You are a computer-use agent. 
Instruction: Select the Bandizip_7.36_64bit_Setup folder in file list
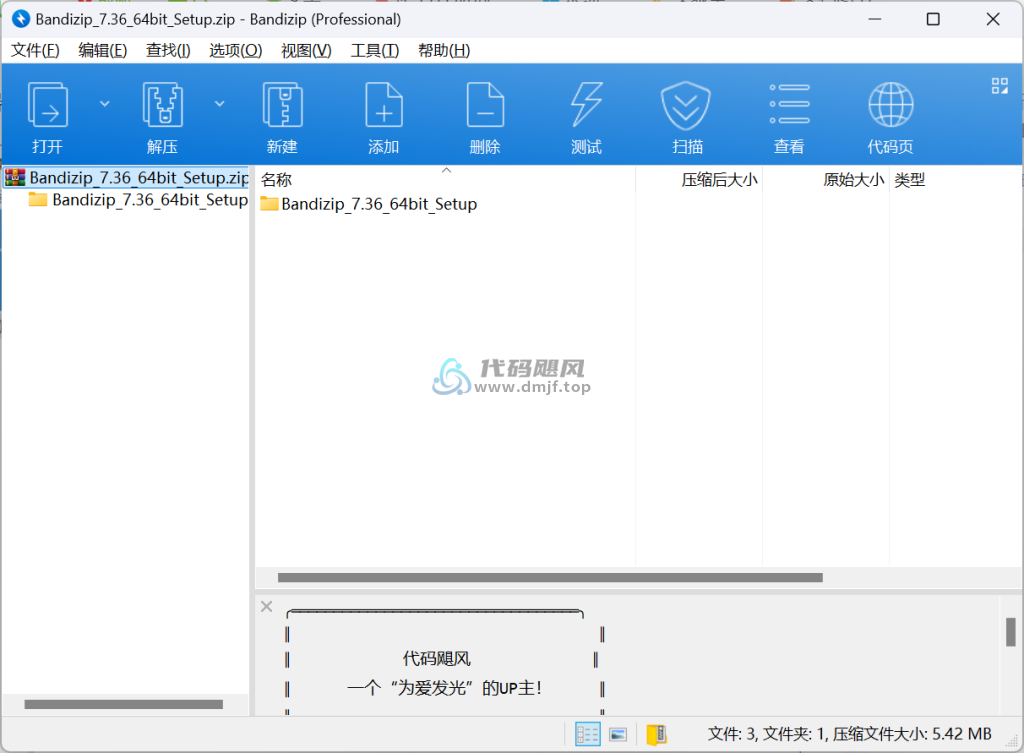click(x=369, y=204)
